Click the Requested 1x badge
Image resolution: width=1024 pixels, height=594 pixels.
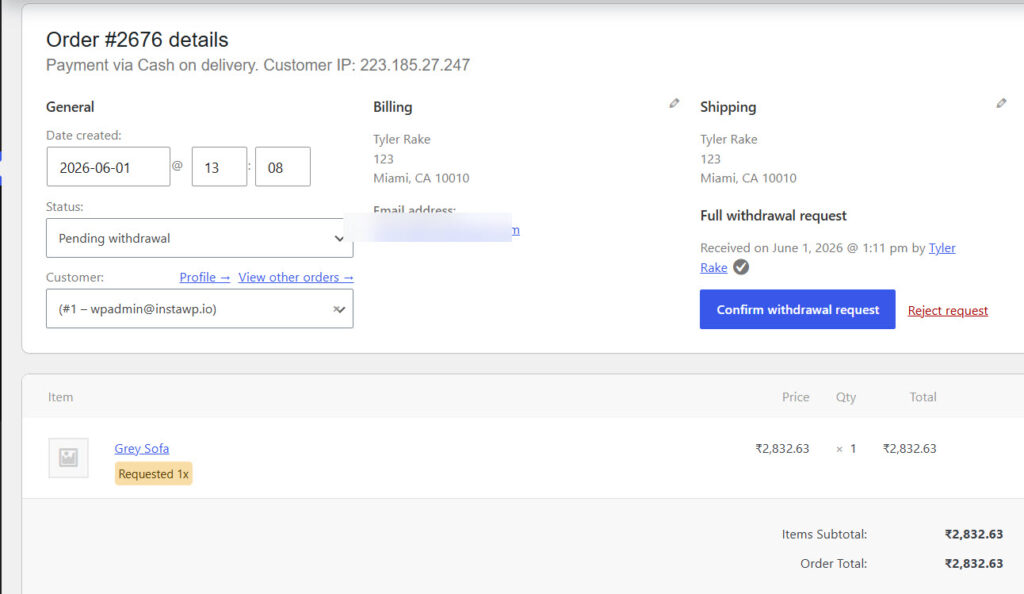(x=153, y=474)
